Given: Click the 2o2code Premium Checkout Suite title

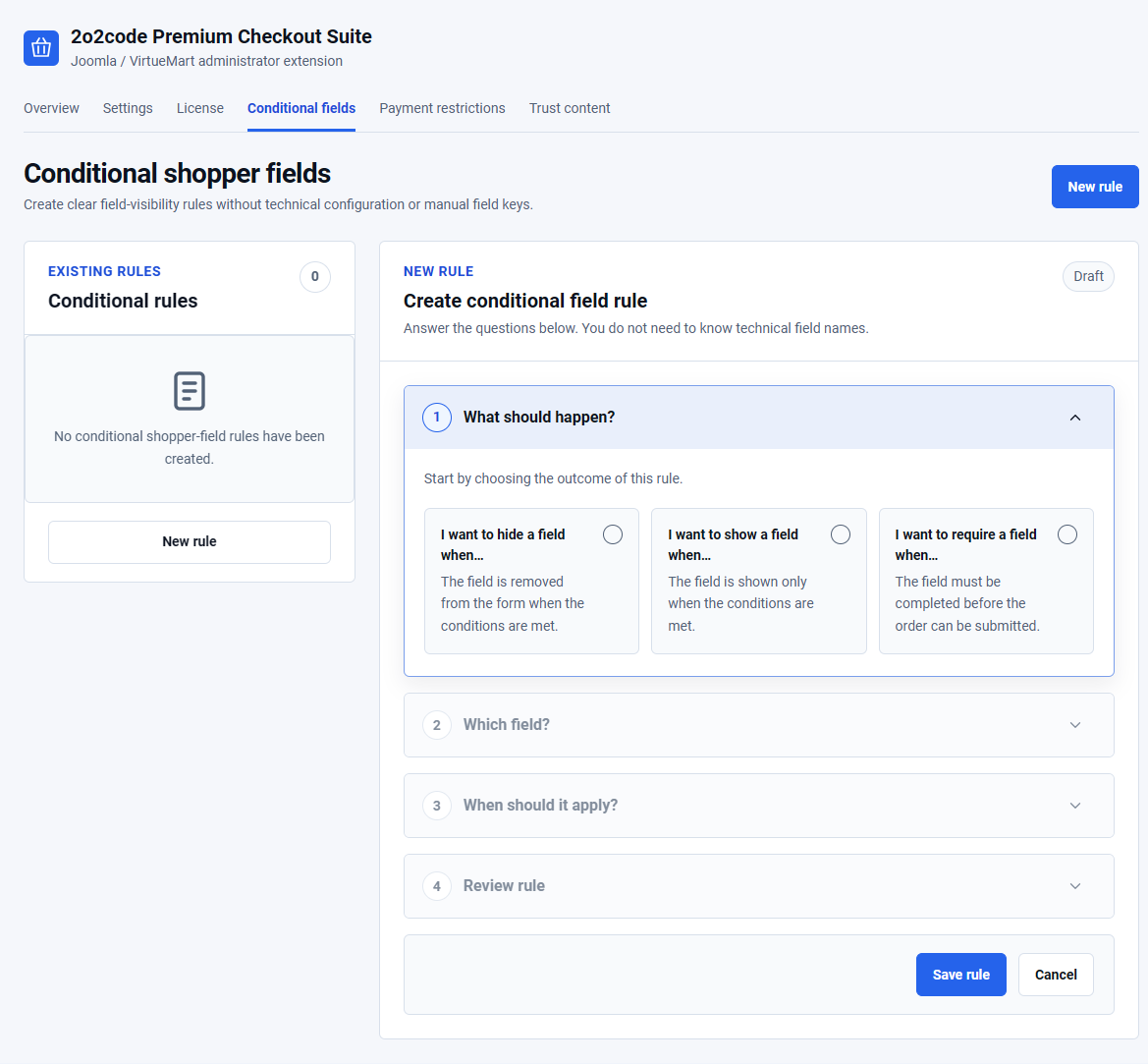Looking at the screenshot, I should (x=221, y=36).
